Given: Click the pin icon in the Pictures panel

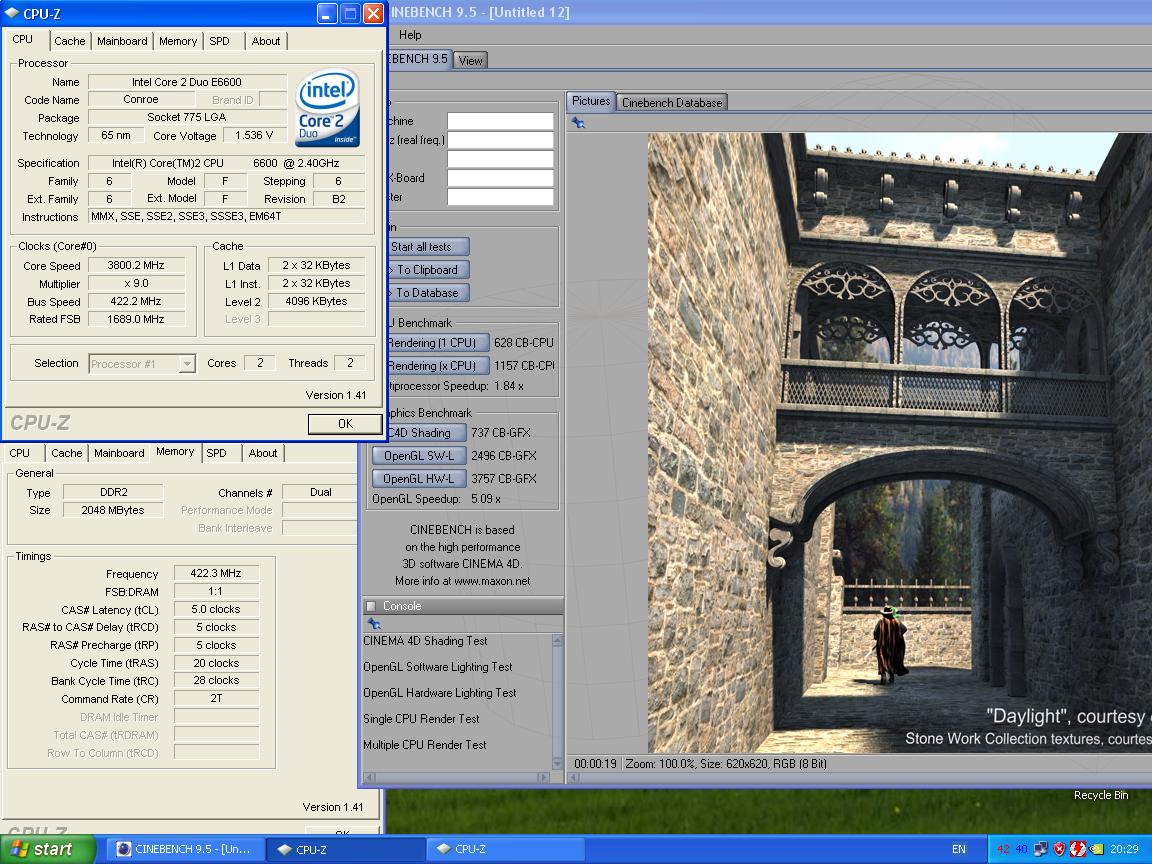Looking at the screenshot, I should point(578,123).
